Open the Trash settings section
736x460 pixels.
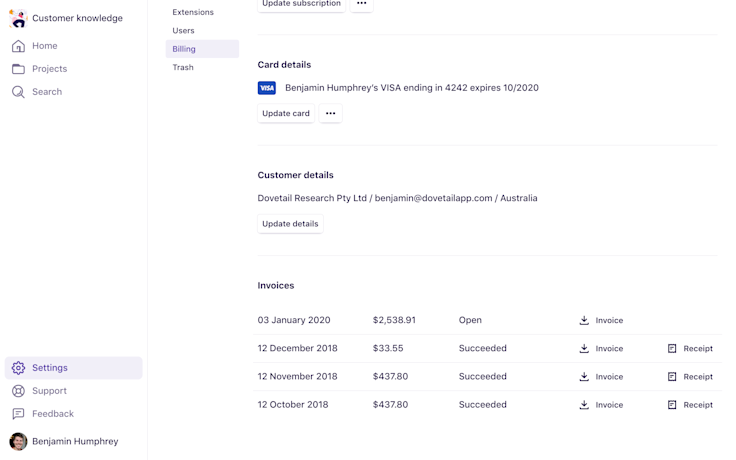pos(183,68)
